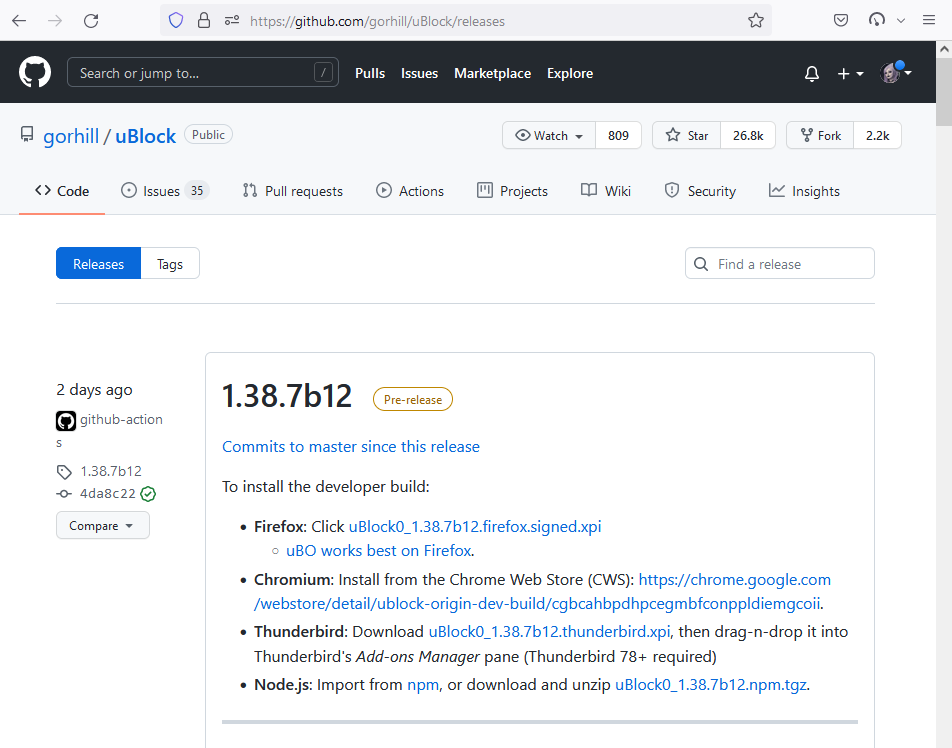This screenshot has height=748, width=952.
Task: Open the 1.38.7b12 tag link
Action: click(110, 471)
